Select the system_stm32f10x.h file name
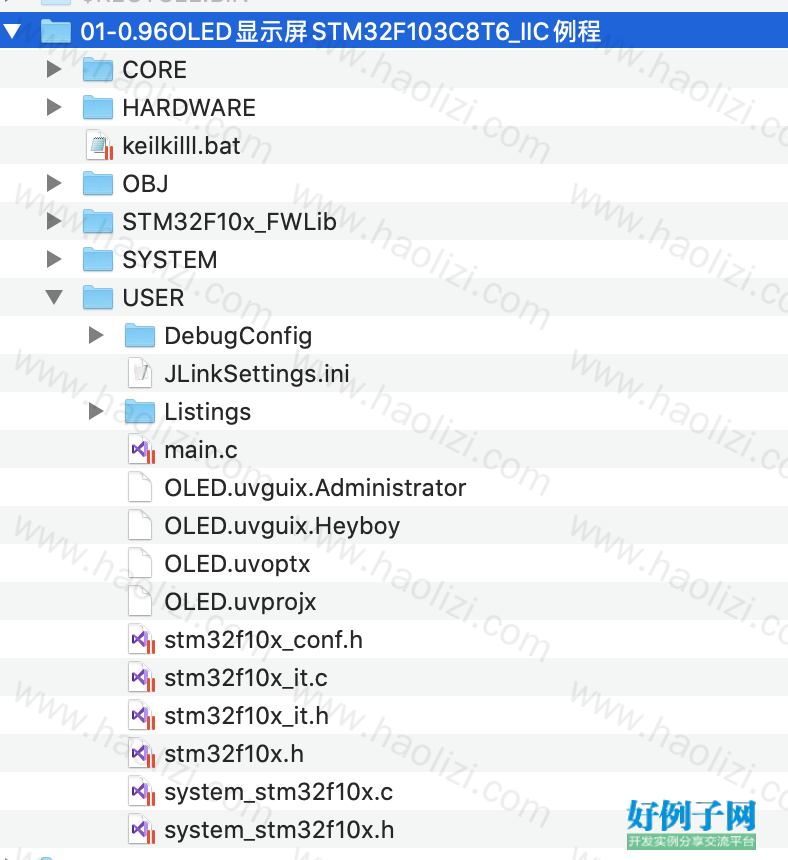The image size is (788, 860). coord(280,830)
